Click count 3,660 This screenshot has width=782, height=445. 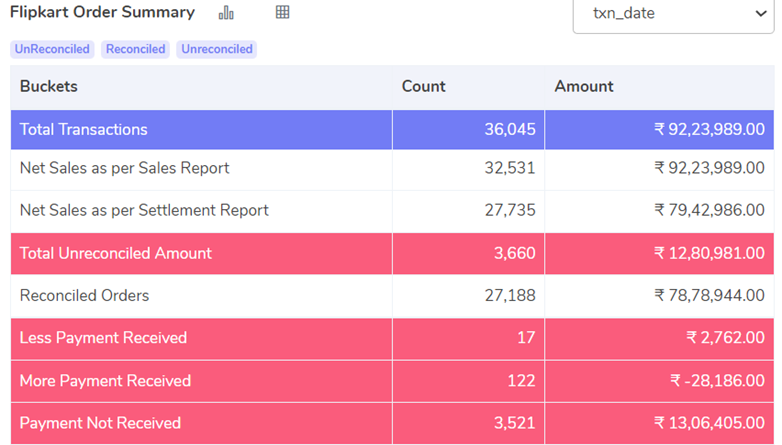pyautogui.click(x=515, y=253)
